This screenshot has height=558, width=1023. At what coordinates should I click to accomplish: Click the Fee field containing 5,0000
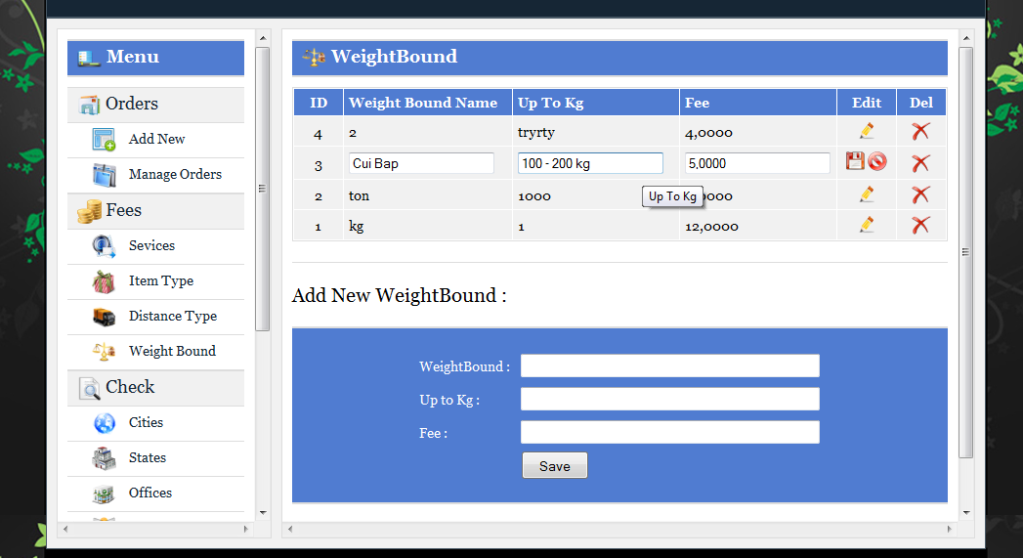(757, 163)
